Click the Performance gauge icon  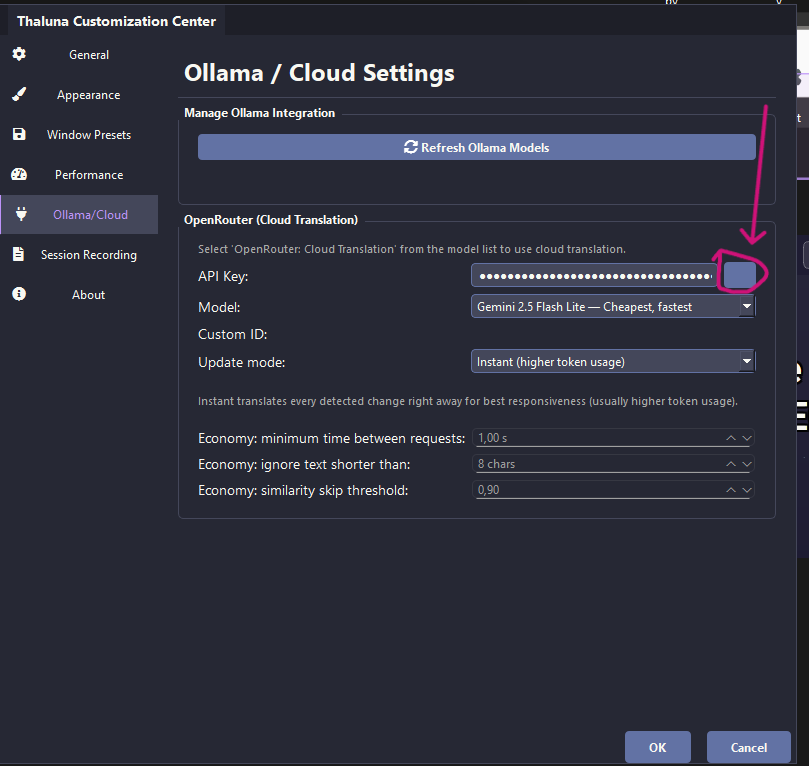coord(18,175)
